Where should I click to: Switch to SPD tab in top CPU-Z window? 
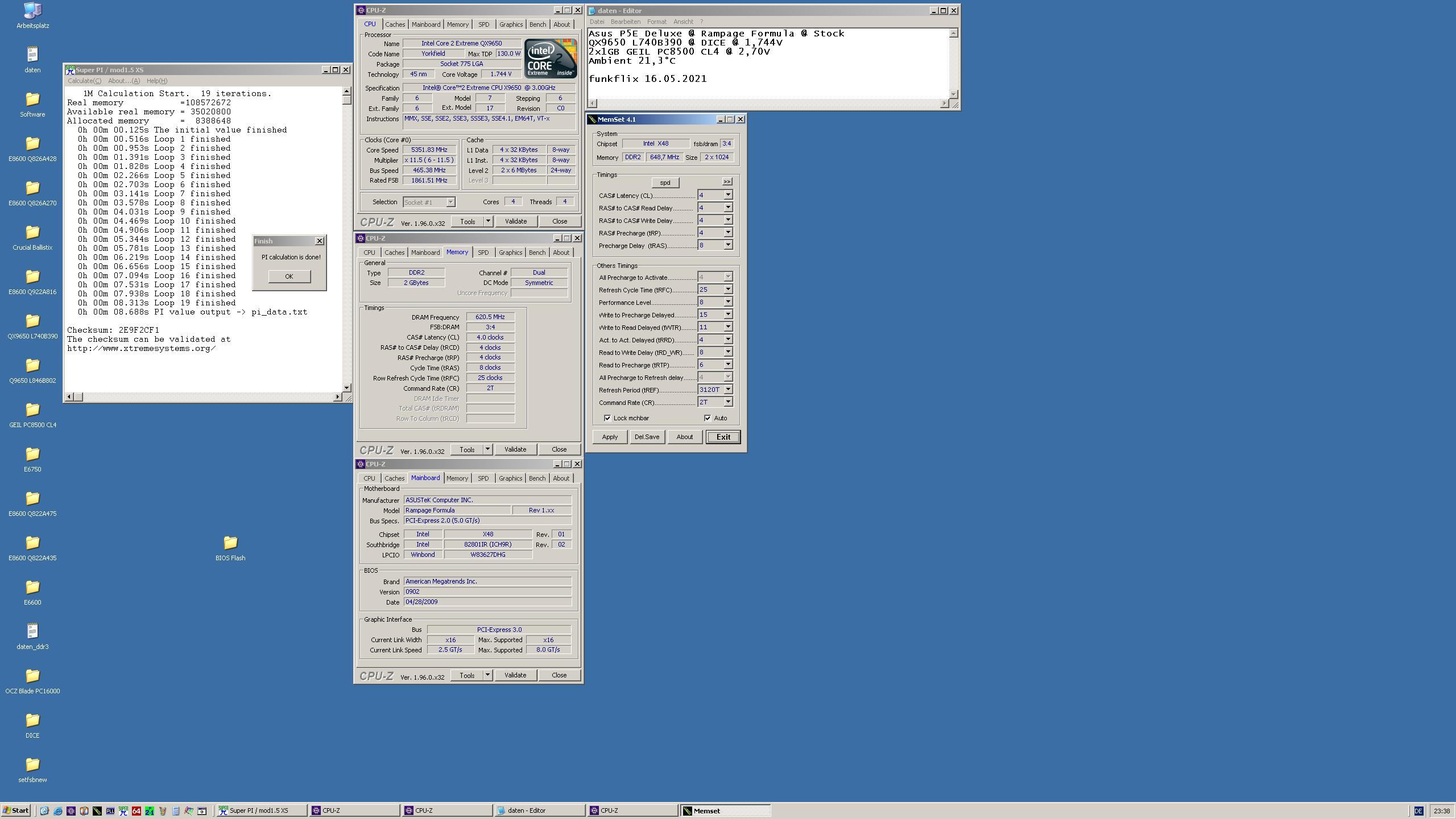click(x=483, y=24)
